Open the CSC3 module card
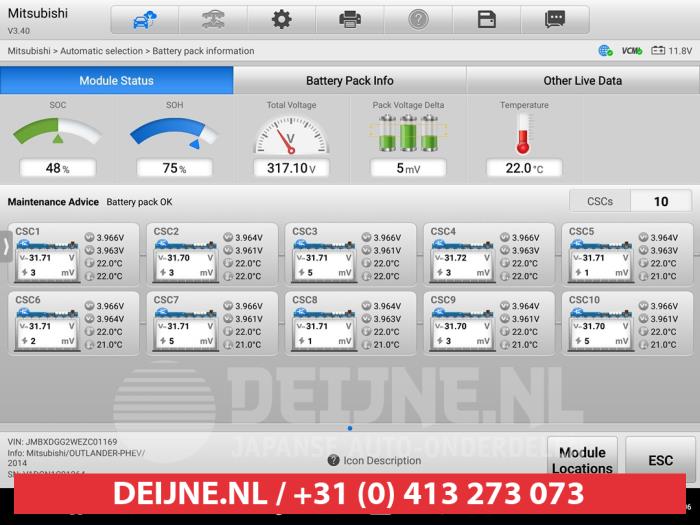This screenshot has width=700, height=525. pos(351,255)
